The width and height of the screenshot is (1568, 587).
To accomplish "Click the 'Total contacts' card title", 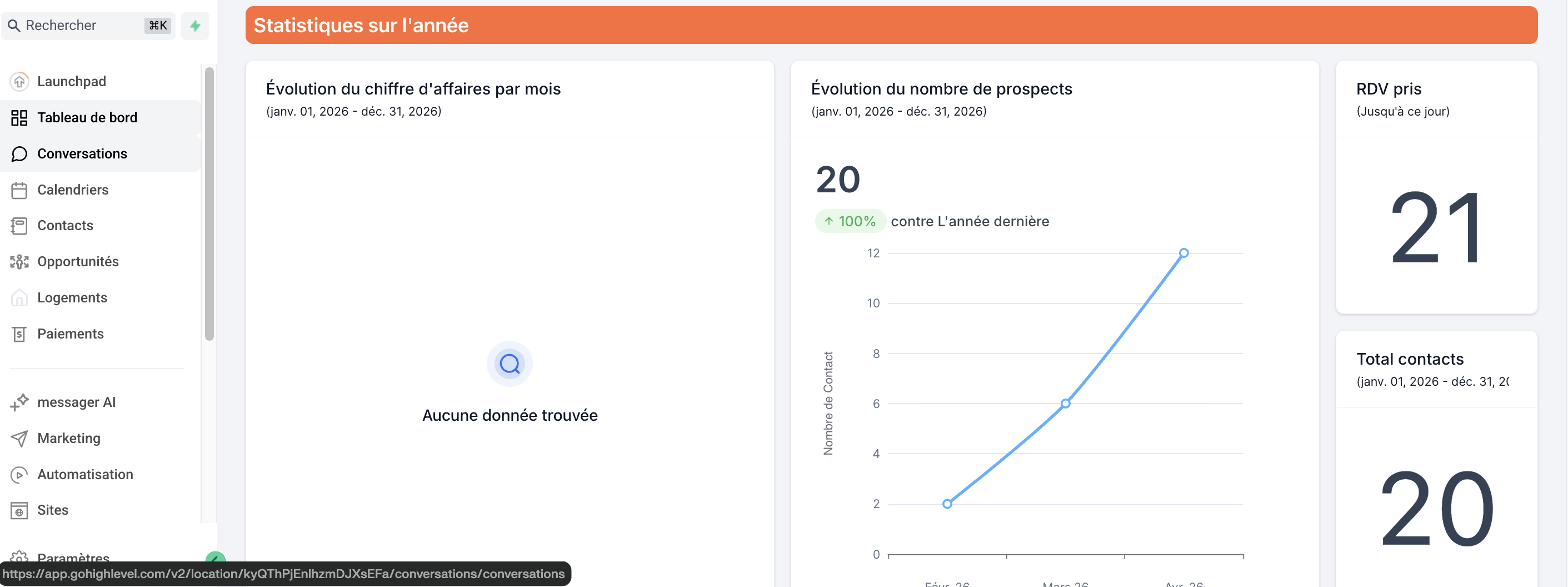I will 1410,359.
